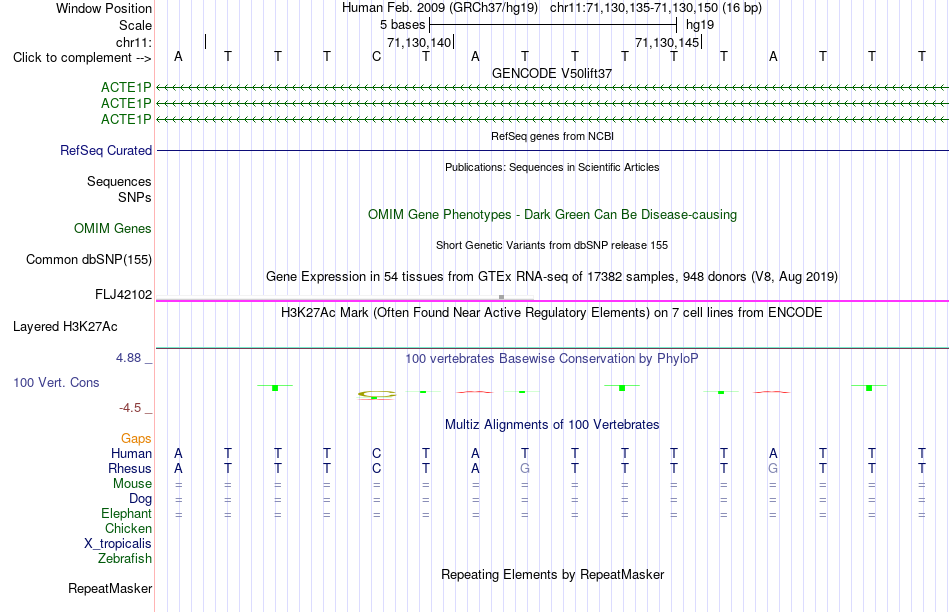The width and height of the screenshot is (950, 612).
Task: Open 'Repeating Elements by RepeatMasker' title
Action: coord(552,574)
